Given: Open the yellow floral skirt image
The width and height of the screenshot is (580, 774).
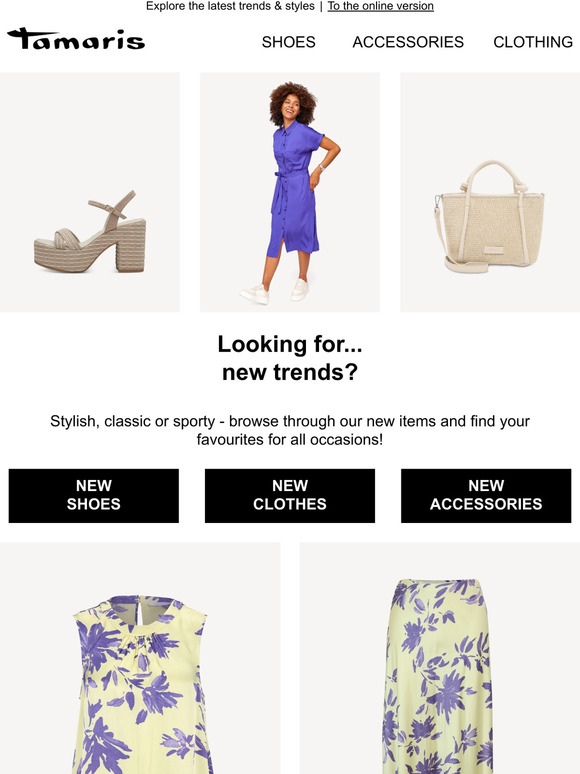Looking at the screenshot, I should point(440,658).
